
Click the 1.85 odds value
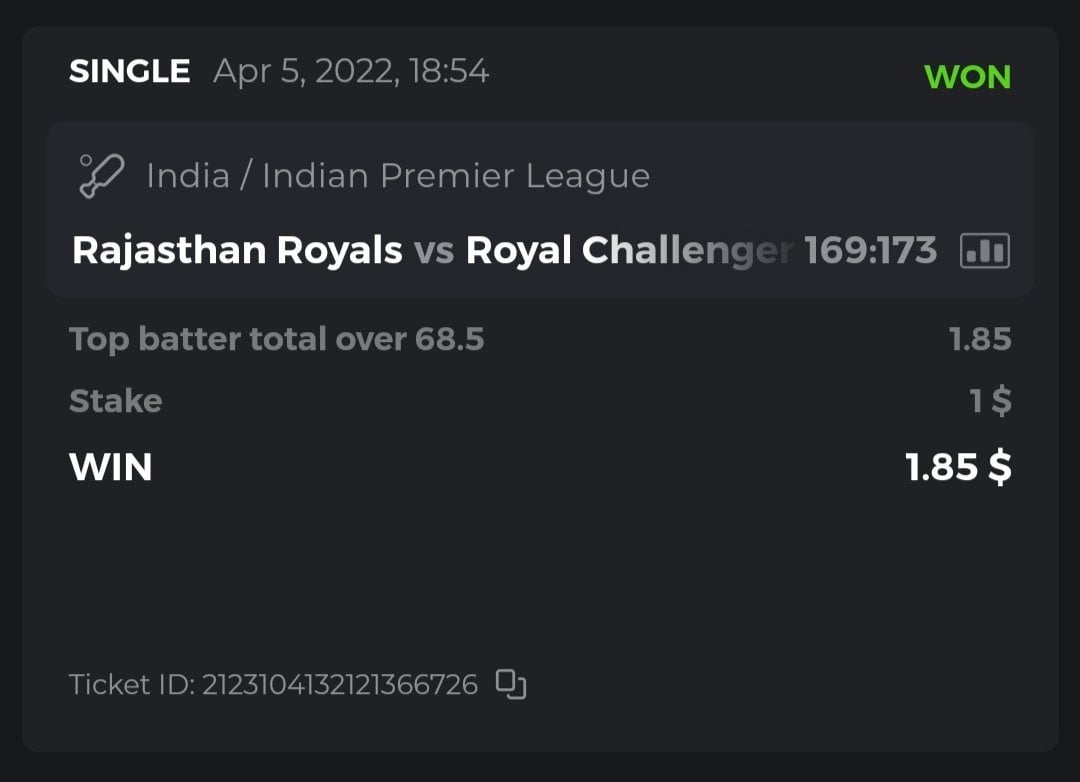pos(980,340)
